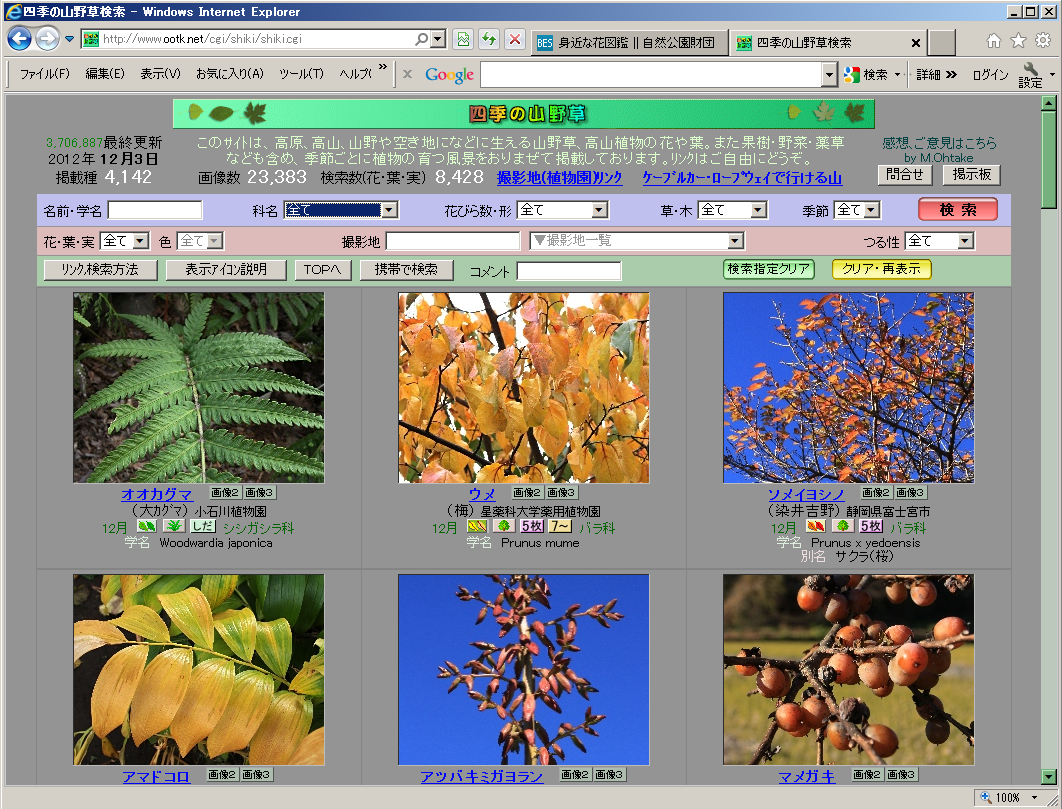1062x809 pixels.
Task: Stop page loading with the red X
Action: (x=515, y=39)
